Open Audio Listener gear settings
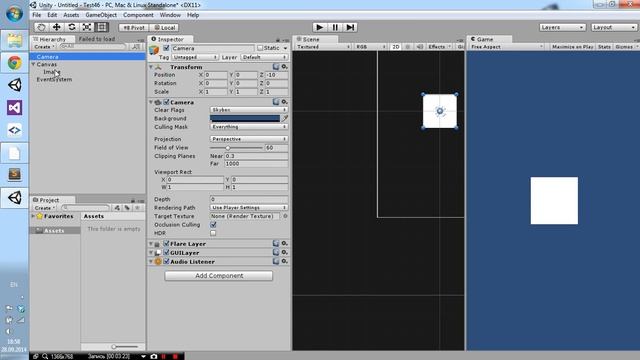This screenshot has width=640, height=360. [284, 261]
